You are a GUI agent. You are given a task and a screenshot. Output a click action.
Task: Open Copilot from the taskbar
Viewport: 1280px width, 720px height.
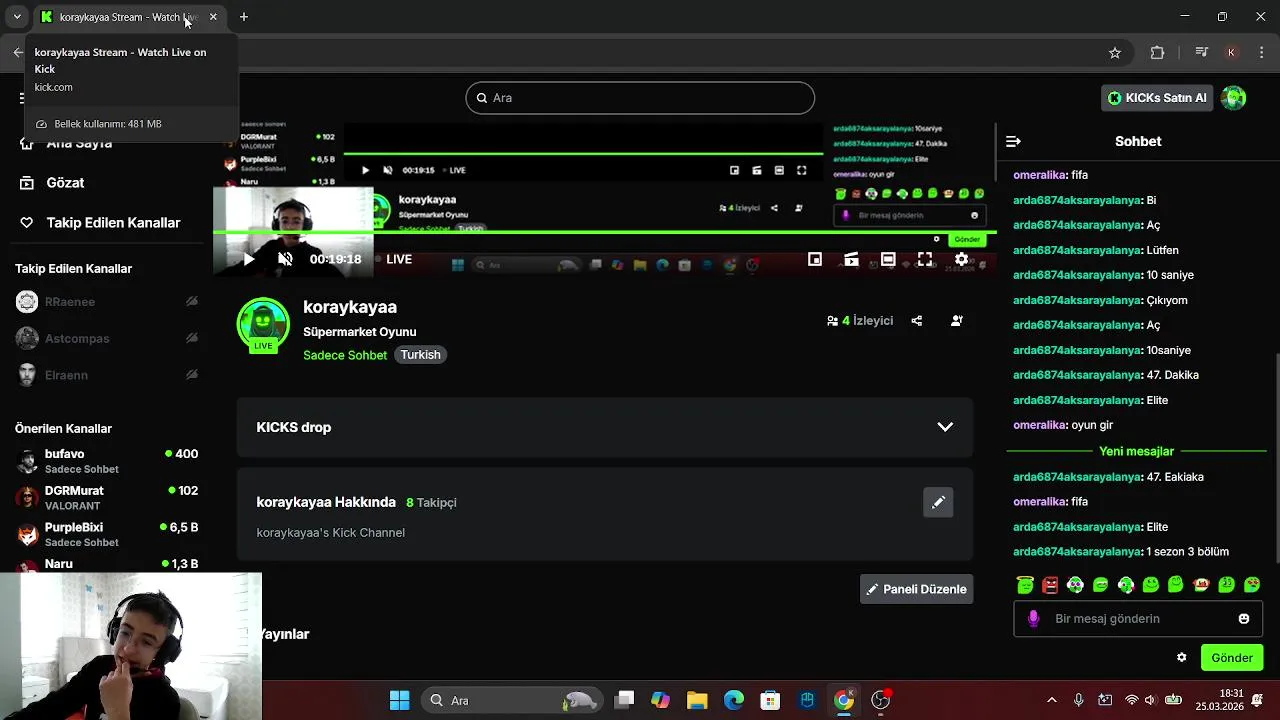[x=660, y=700]
